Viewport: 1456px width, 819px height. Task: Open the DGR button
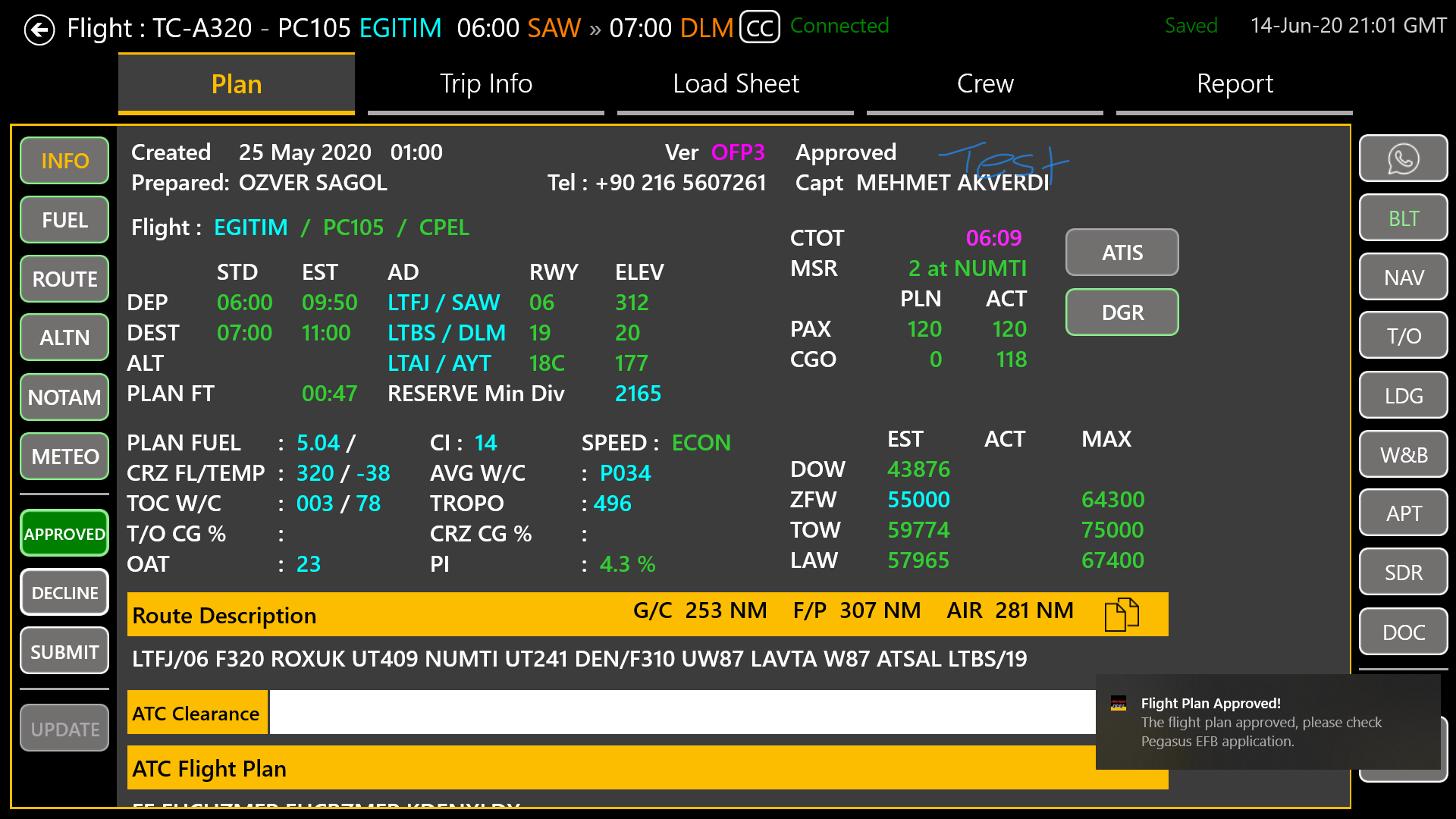(1122, 312)
